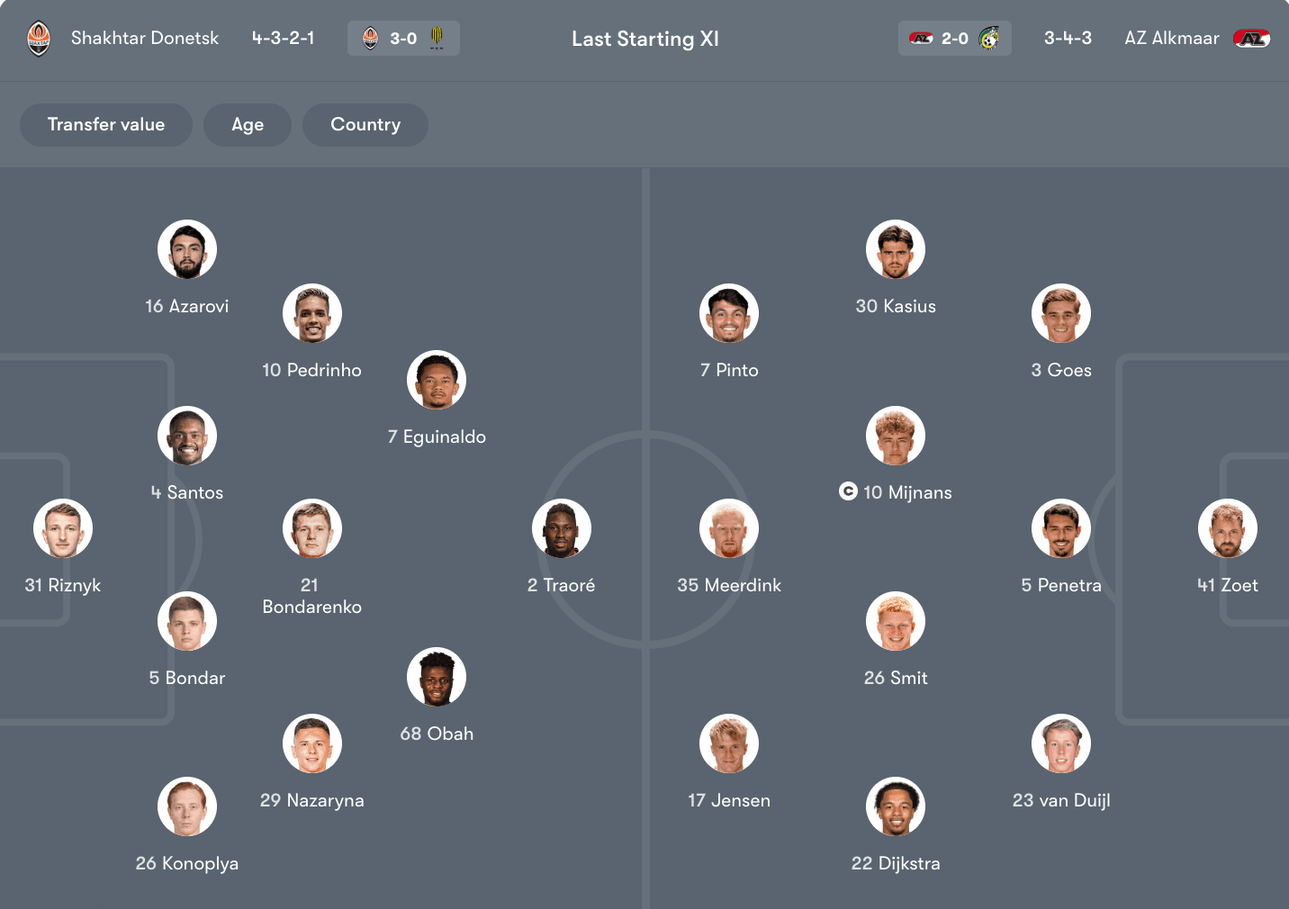This screenshot has height=909, width=1289.
Task: Select goalkeeper Zoet's player photo
Action: point(1228,528)
